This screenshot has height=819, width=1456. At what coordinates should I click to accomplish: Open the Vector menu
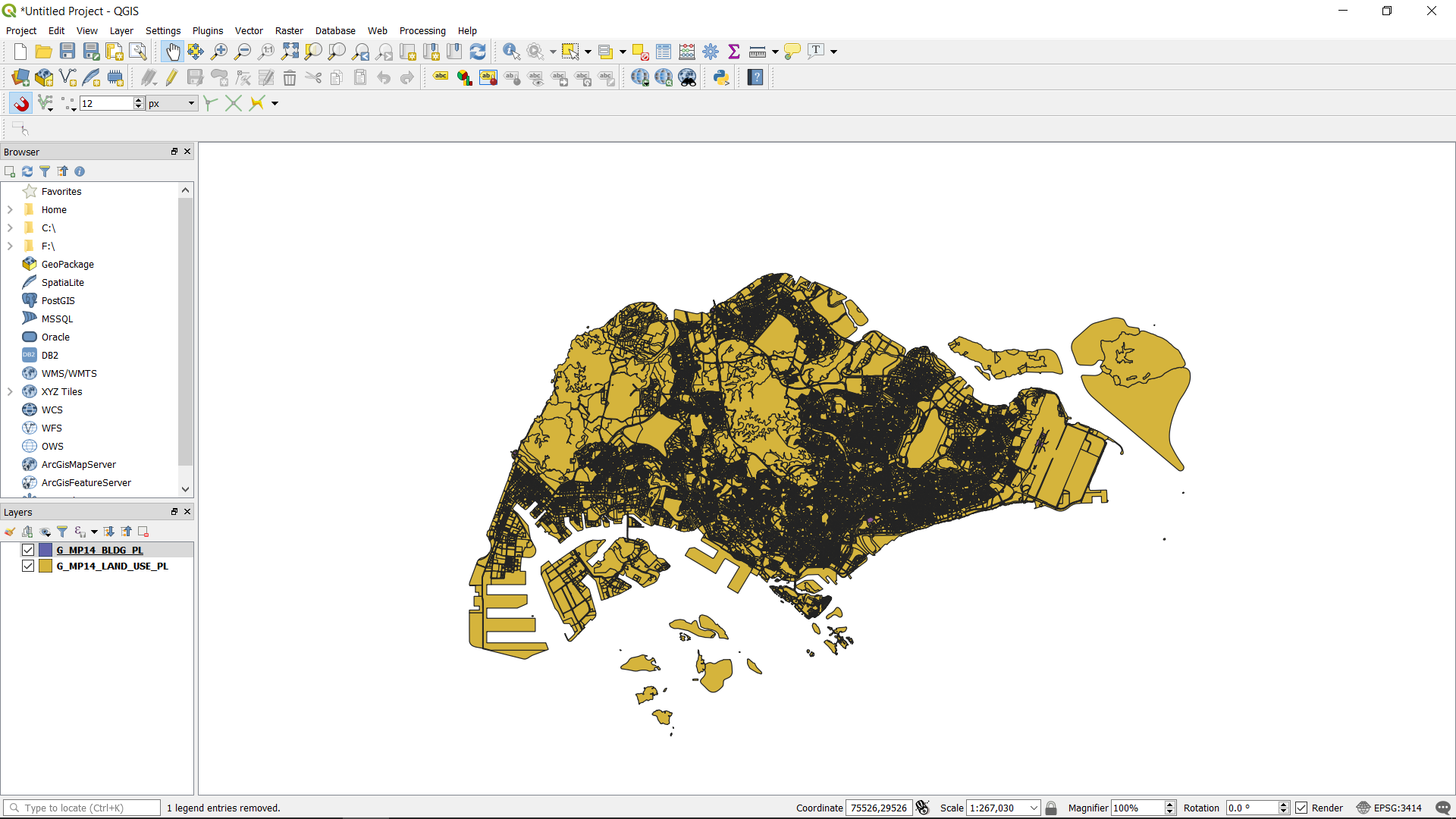[248, 30]
